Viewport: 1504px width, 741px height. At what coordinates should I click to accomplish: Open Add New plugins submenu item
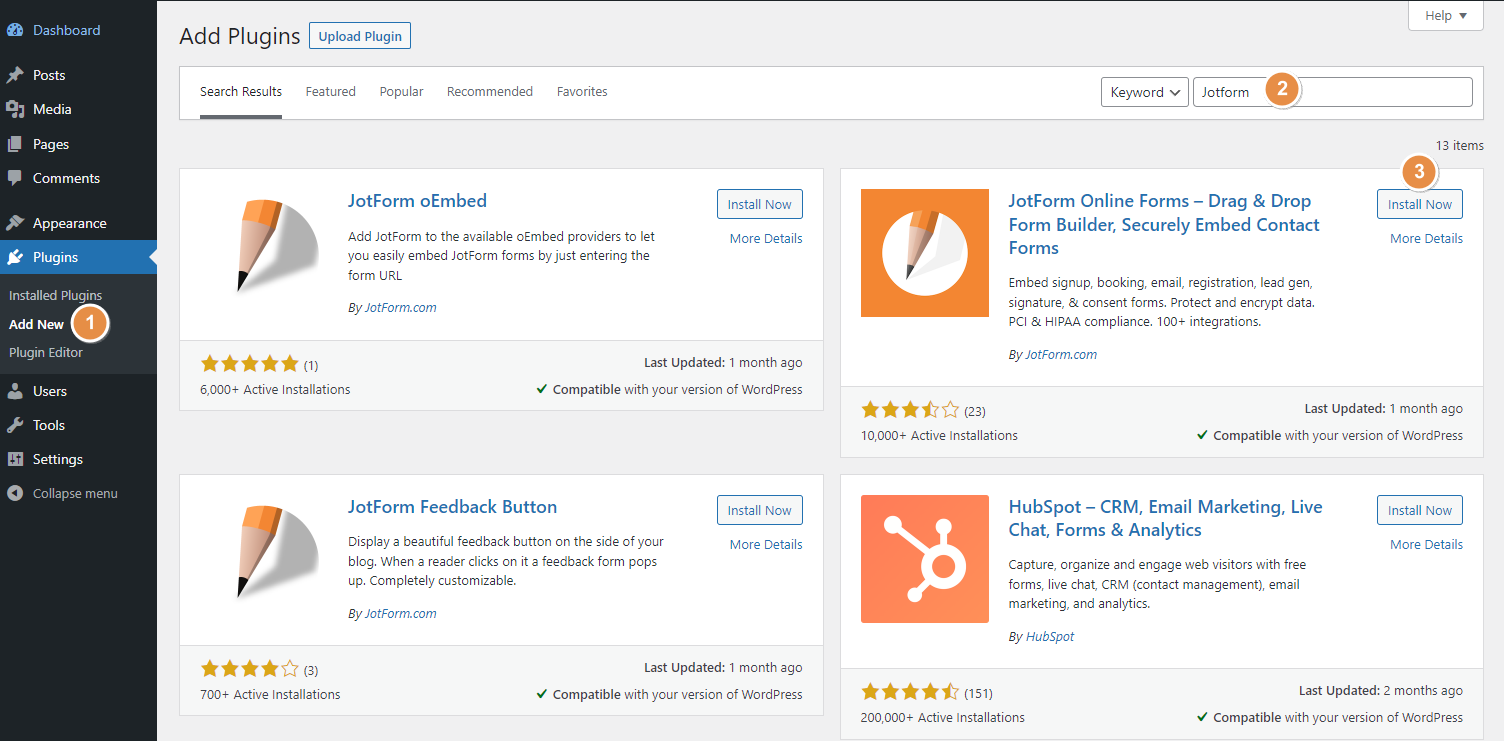point(37,324)
